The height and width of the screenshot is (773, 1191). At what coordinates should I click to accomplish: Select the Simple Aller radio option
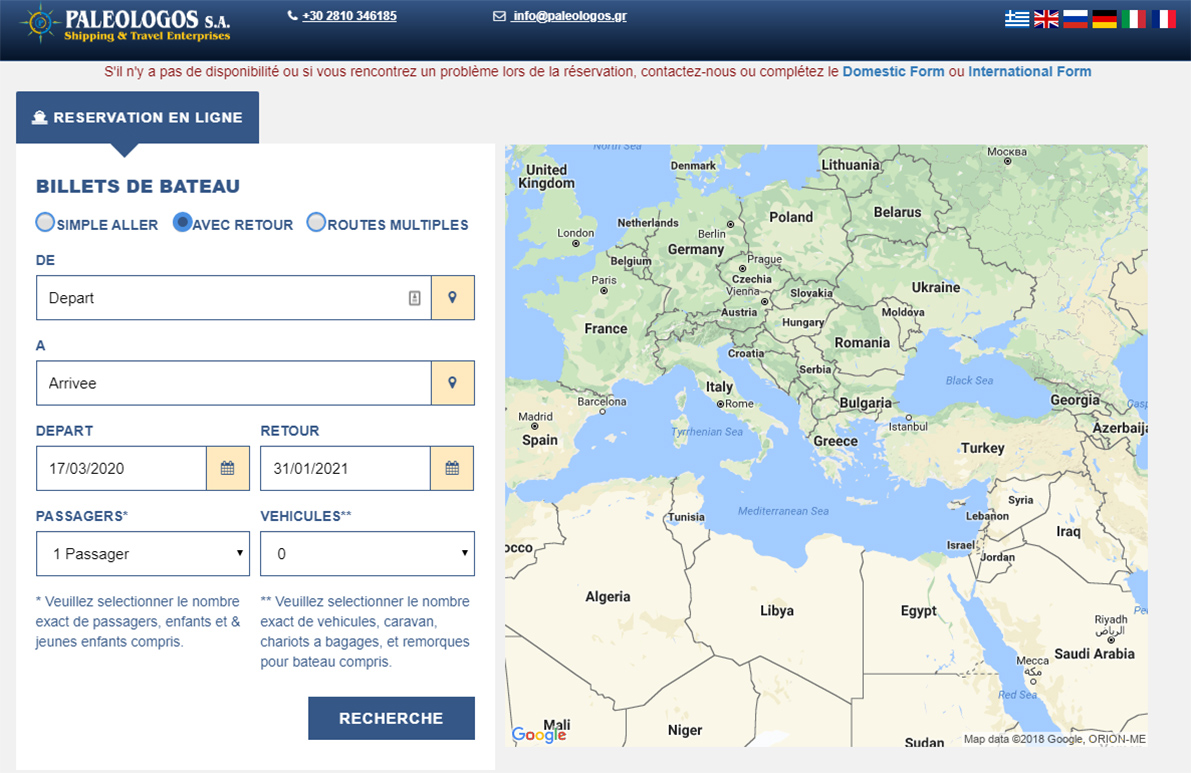coord(46,222)
